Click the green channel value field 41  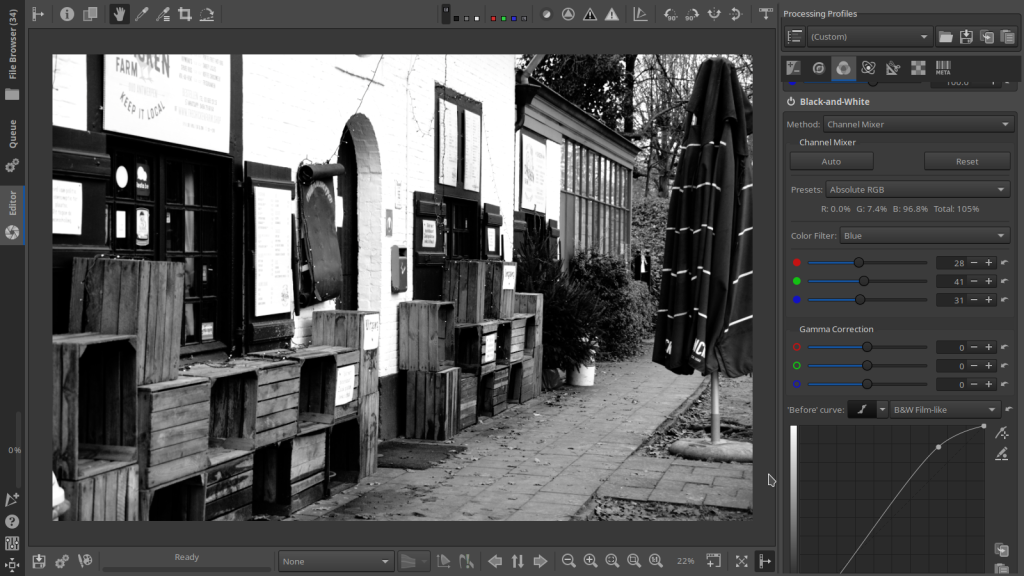951,281
